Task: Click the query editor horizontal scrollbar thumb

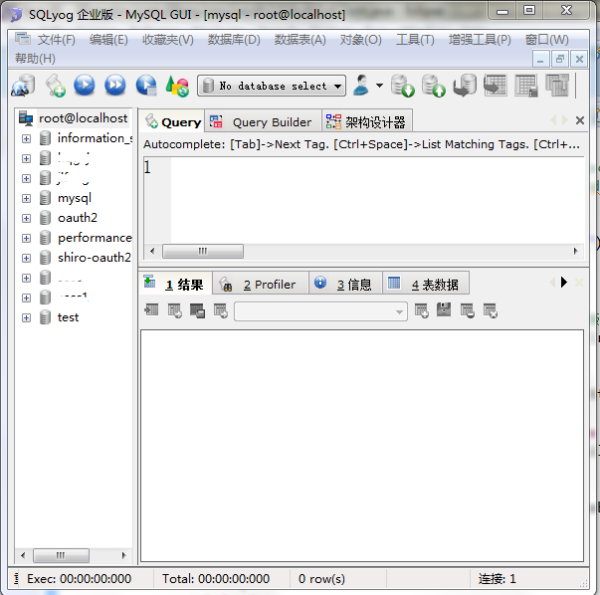Action: tap(203, 251)
